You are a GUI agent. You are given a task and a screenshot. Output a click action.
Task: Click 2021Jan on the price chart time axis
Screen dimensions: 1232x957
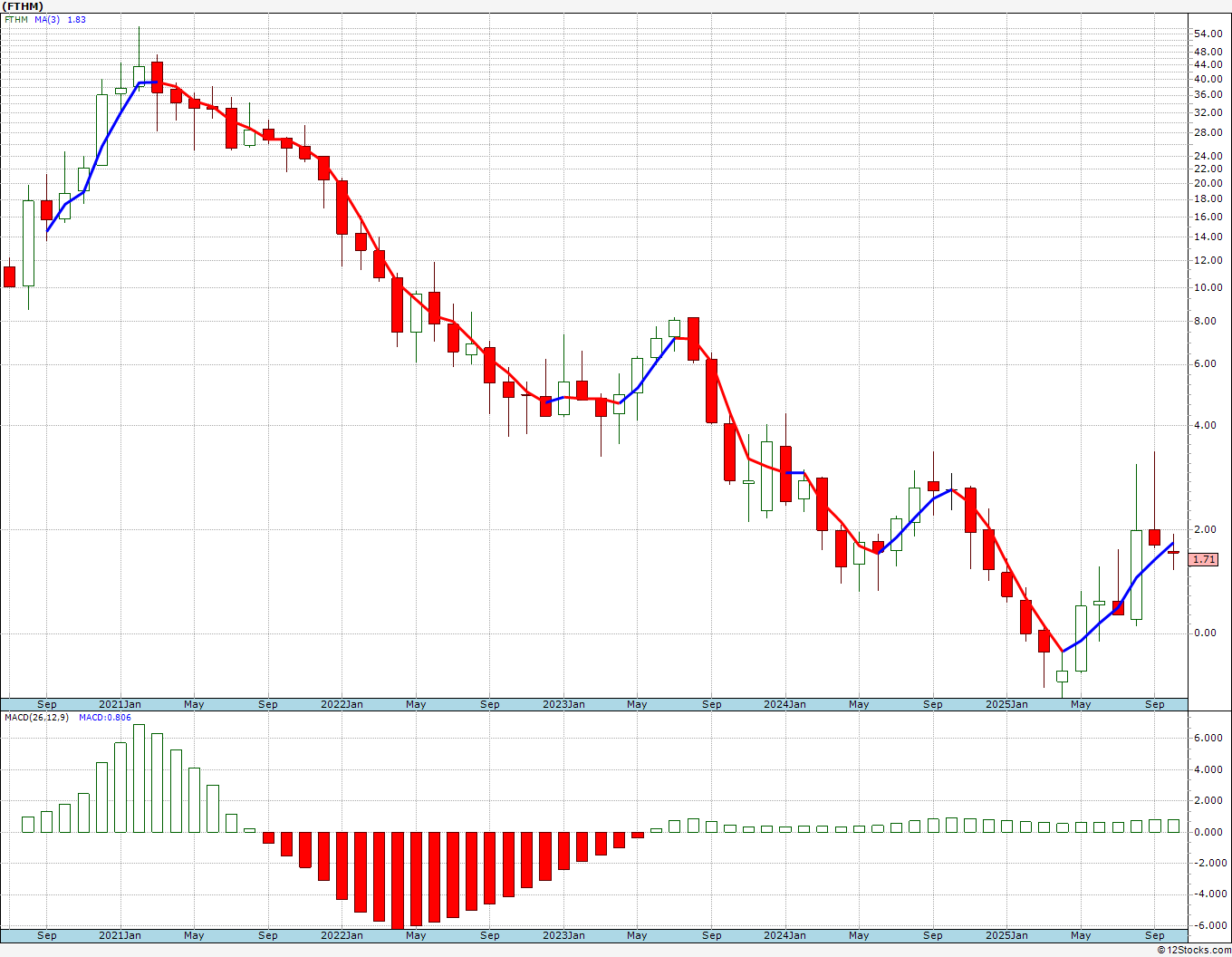click(x=120, y=704)
